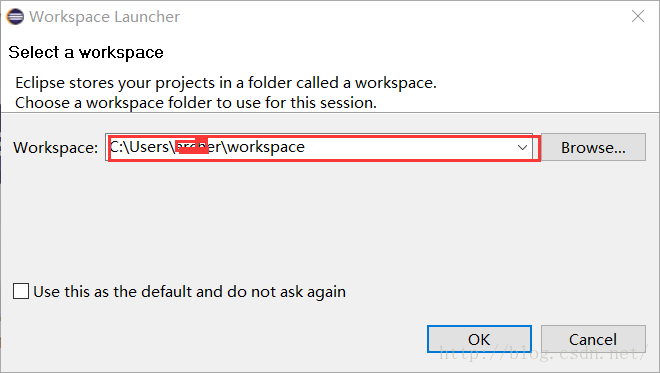Expand the Workspace path dropdown arrow
The height and width of the screenshot is (373, 660).
[522, 147]
